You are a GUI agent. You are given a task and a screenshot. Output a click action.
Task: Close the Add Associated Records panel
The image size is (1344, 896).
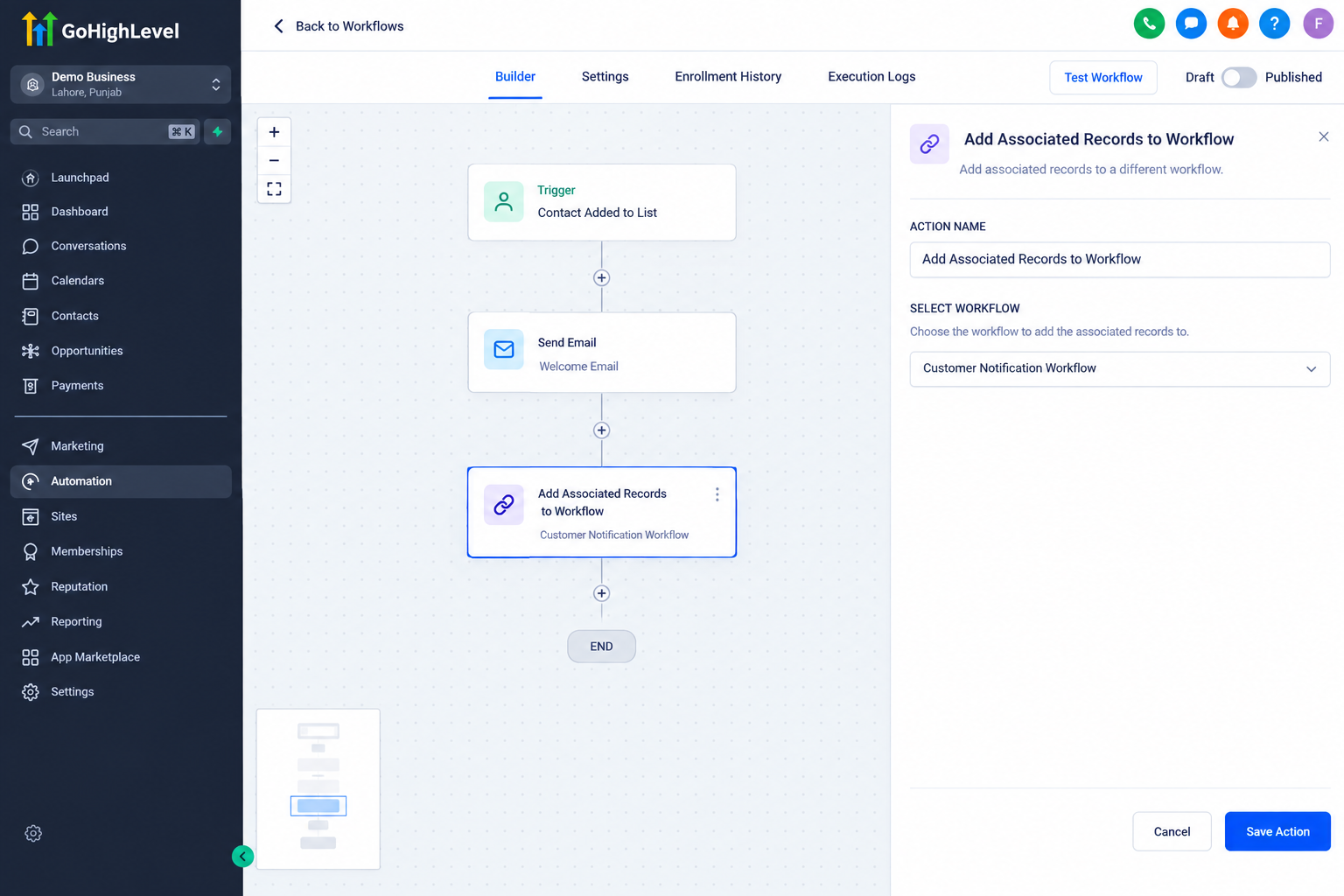pyautogui.click(x=1323, y=136)
